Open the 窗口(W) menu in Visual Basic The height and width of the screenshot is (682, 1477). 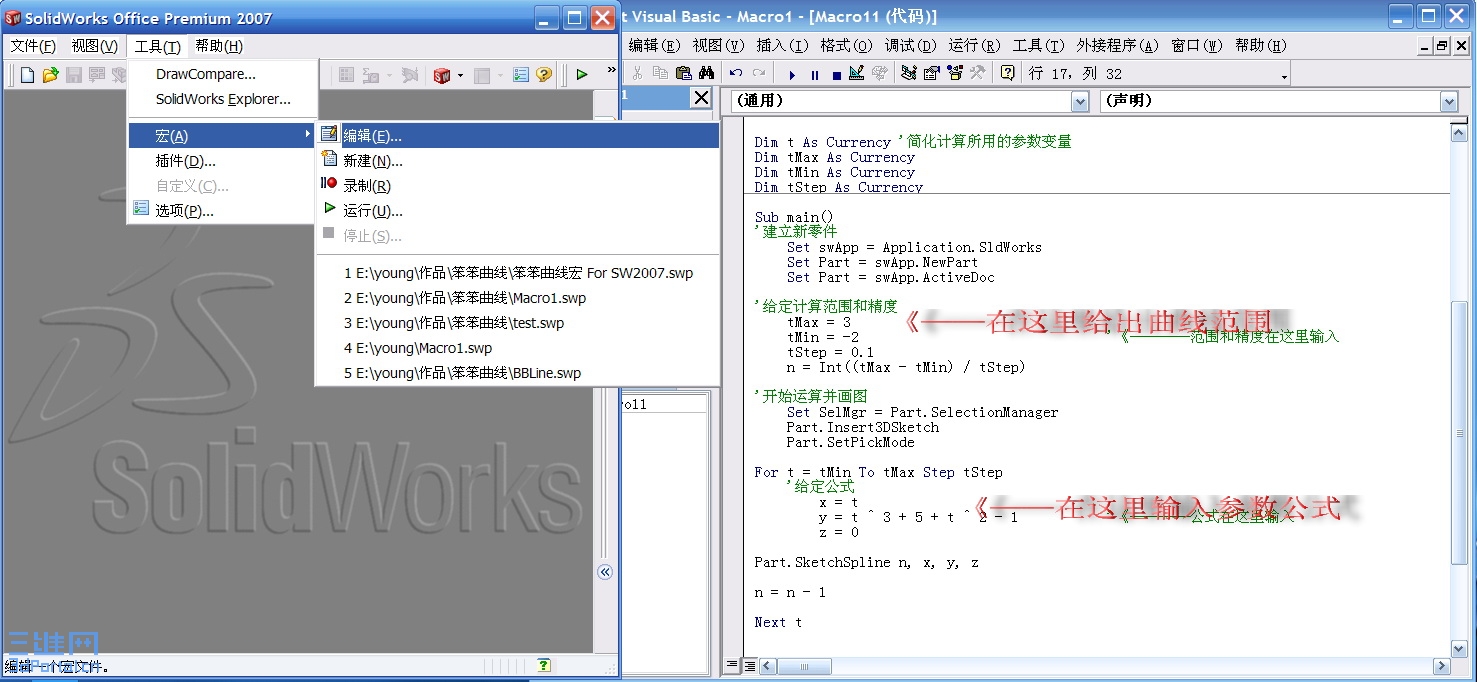pyautogui.click(x=1197, y=46)
